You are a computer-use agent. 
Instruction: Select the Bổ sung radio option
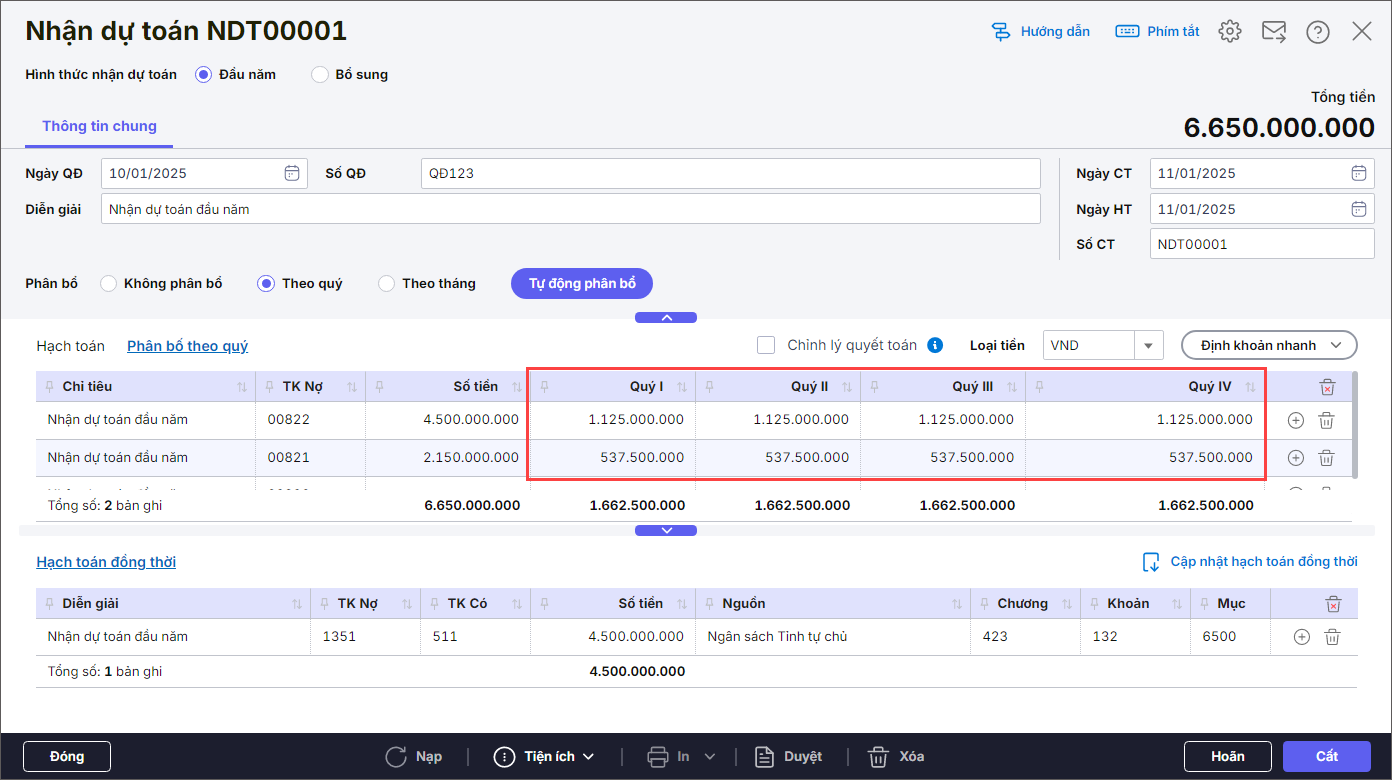point(320,74)
